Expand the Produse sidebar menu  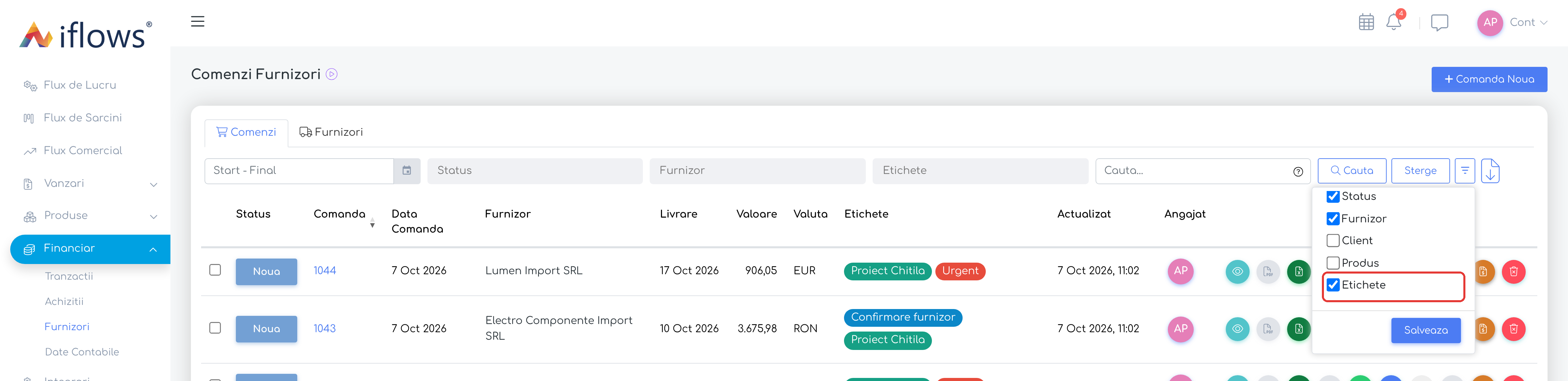[x=90, y=216]
